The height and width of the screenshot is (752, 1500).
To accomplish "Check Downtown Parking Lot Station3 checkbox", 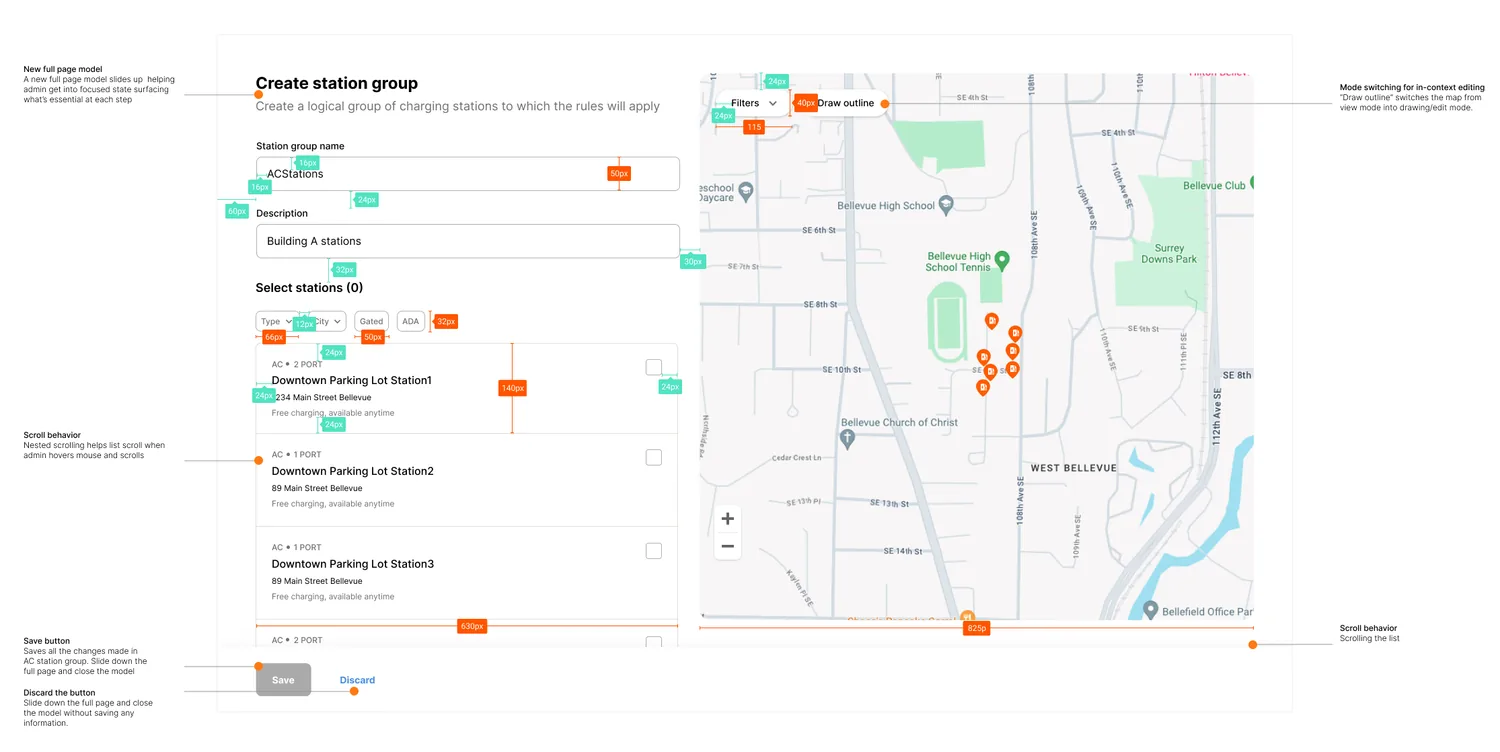I will [x=654, y=550].
